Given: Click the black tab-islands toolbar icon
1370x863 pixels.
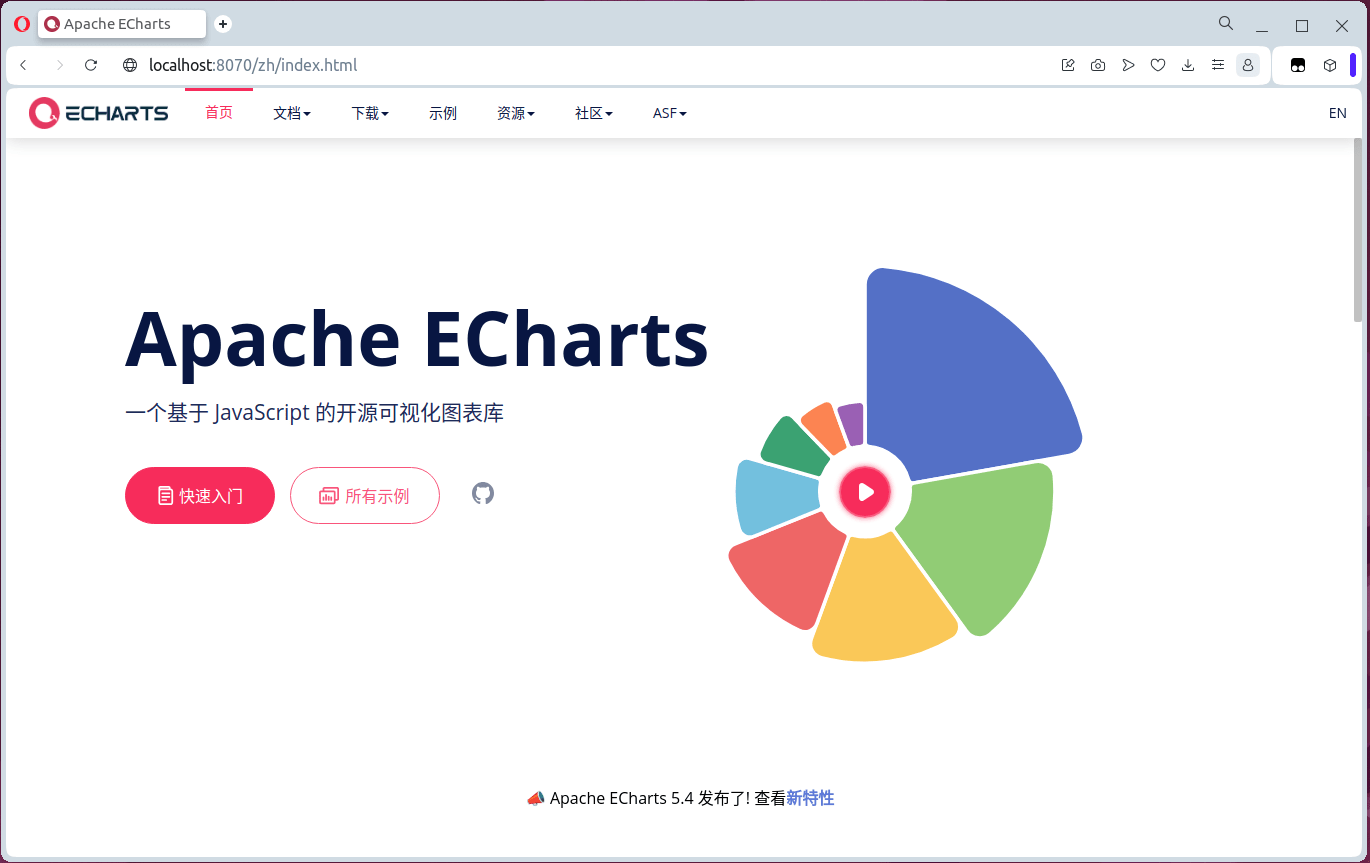Looking at the screenshot, I should [1298, 65].
